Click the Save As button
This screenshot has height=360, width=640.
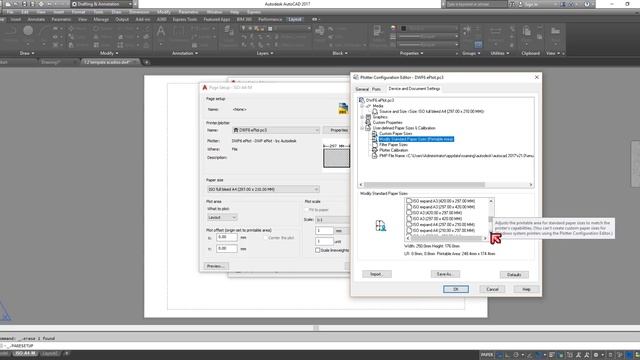pos(444,274)
